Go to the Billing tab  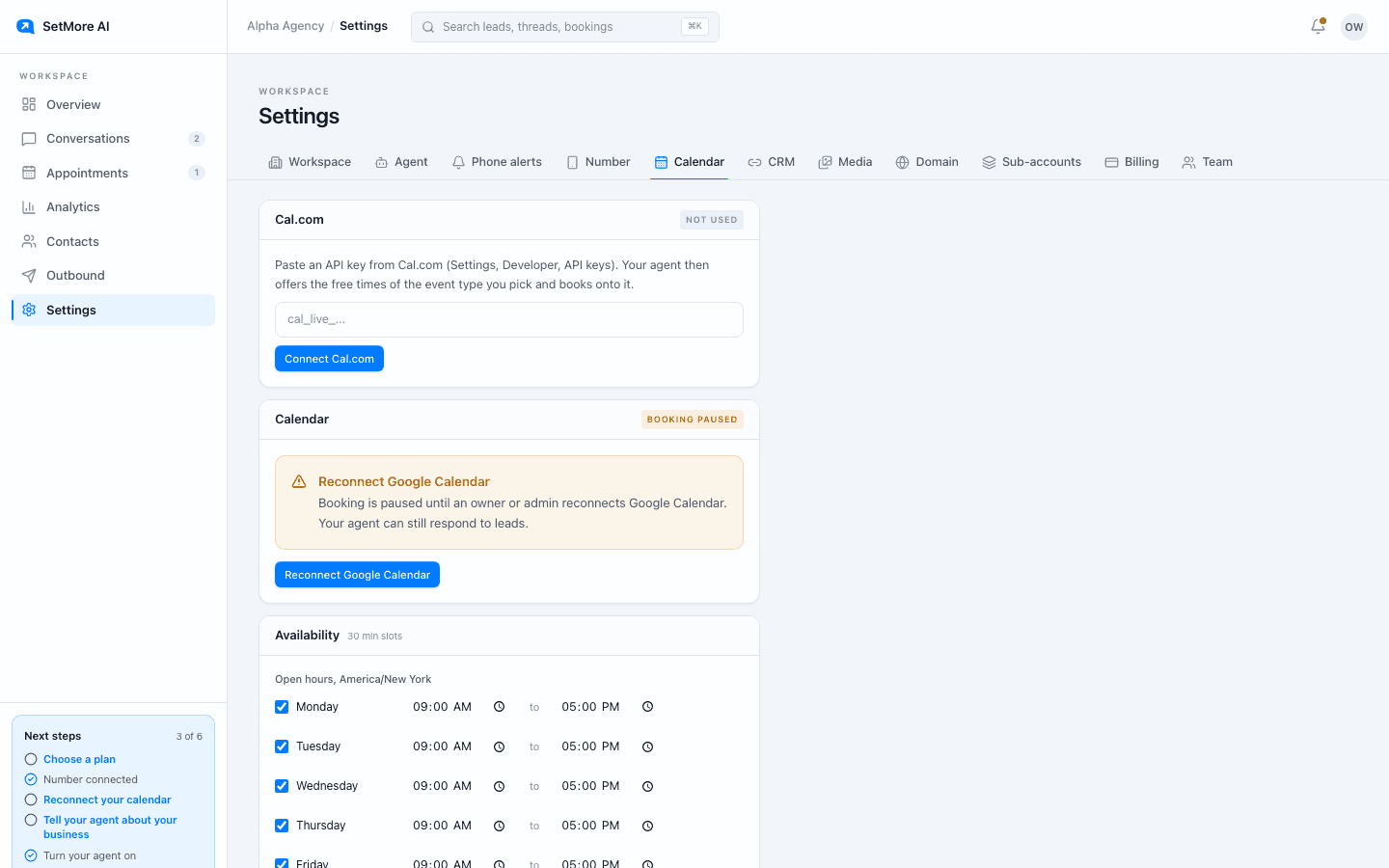pyautogui.click(x=1131, y=162)
